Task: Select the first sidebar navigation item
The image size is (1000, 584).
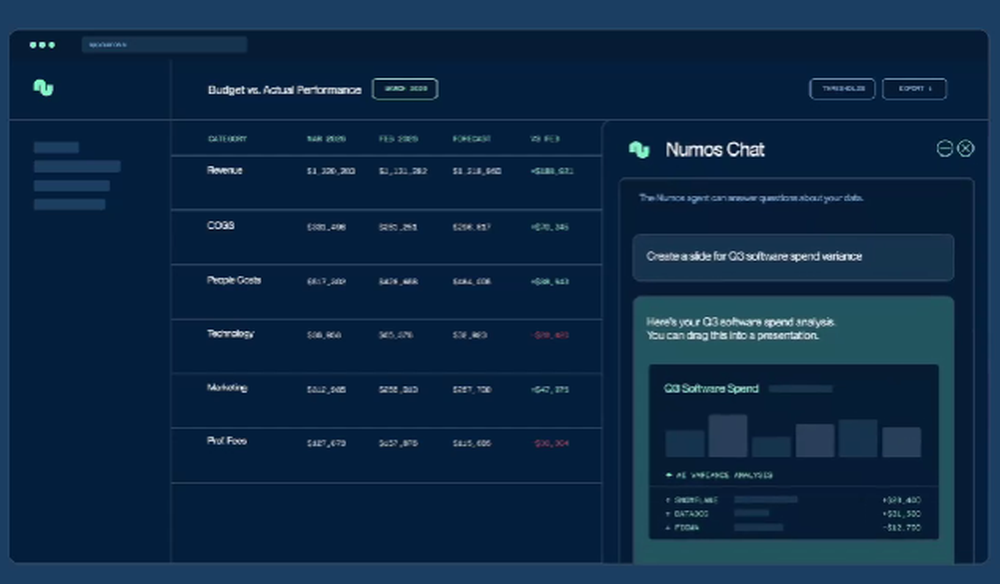Action: point(55,147)
